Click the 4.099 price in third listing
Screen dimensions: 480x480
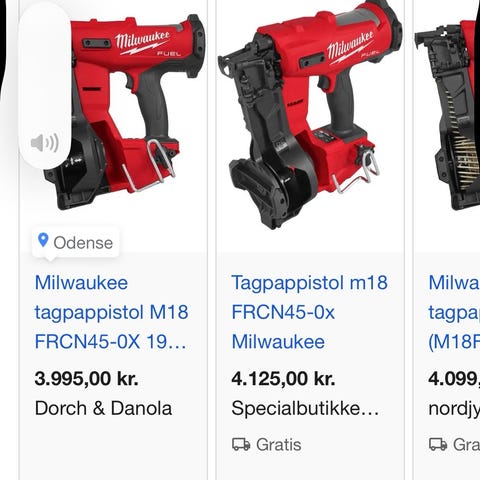tap(454, 379)
